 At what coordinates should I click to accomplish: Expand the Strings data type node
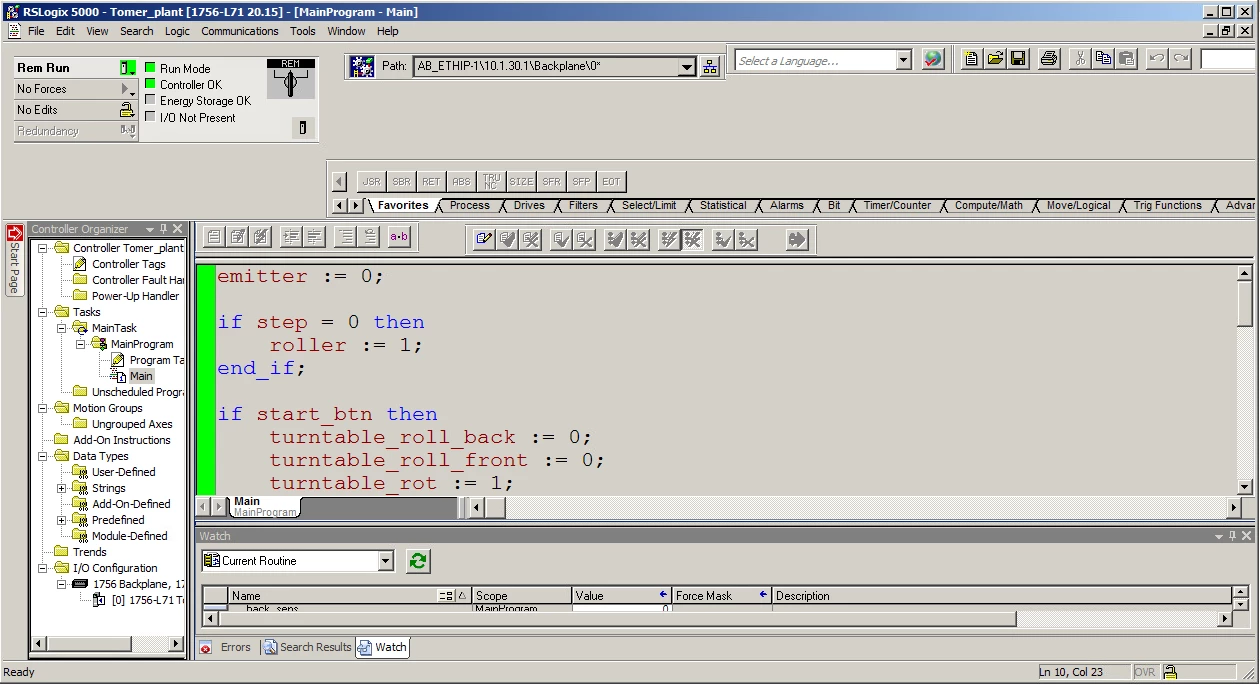point(61,488)
